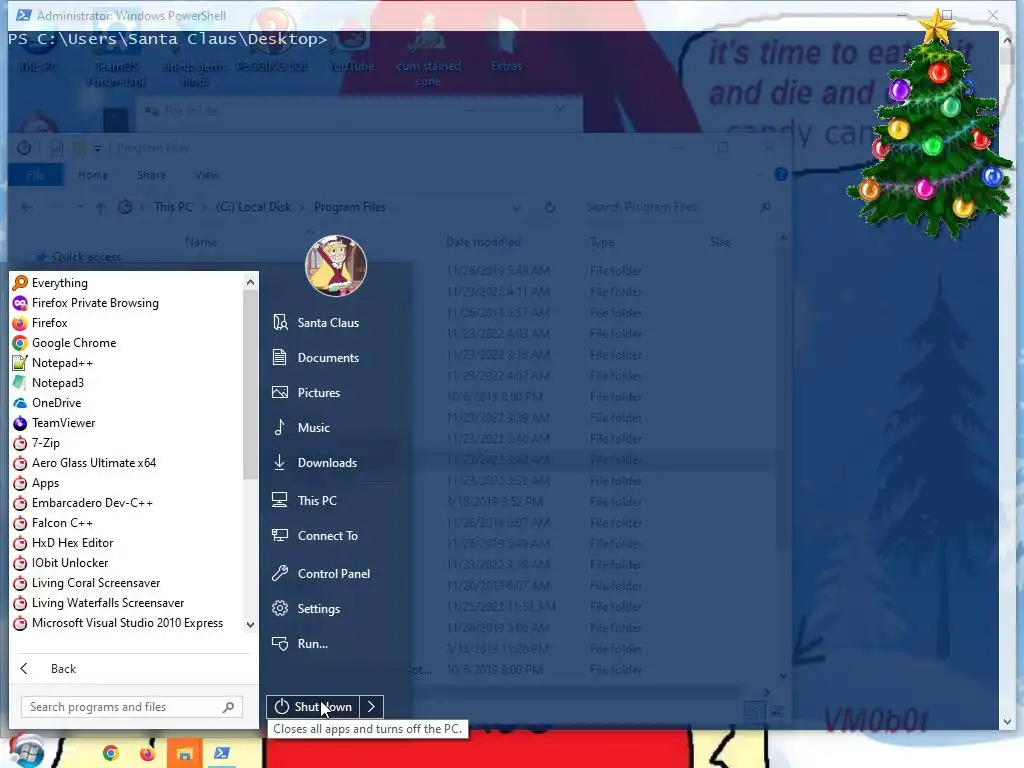The height and width of the screenshot is (768, 1024).
Task: Open Chrome from the taskbar
Action: (111, 754)
